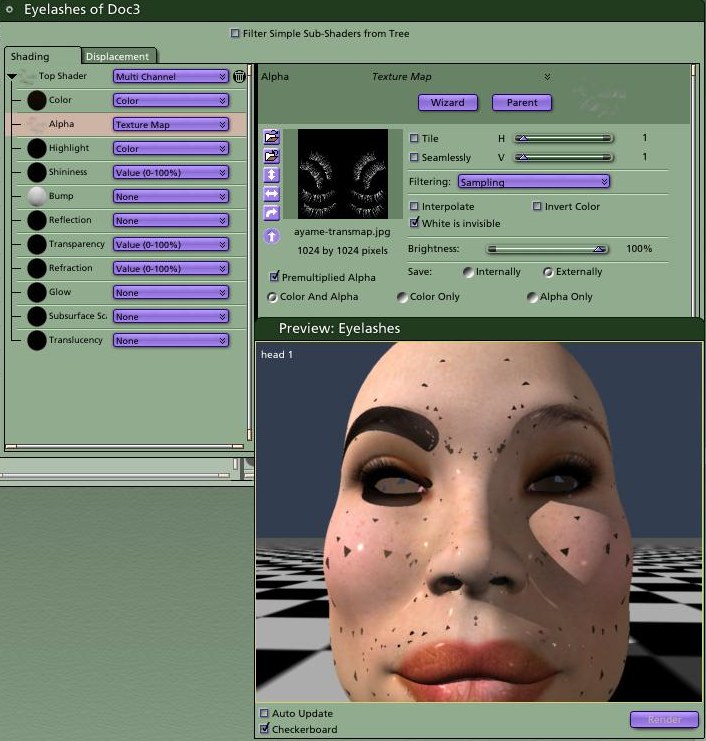This screenshot has width=706, height=741.
Task: Delete the Top Shader with trash icon
Action: [240, 76]
